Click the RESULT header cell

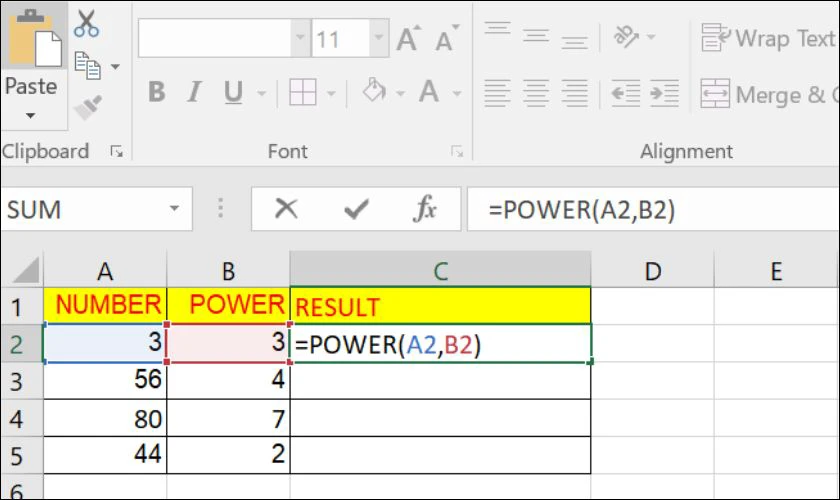click(x=440, y=305)
